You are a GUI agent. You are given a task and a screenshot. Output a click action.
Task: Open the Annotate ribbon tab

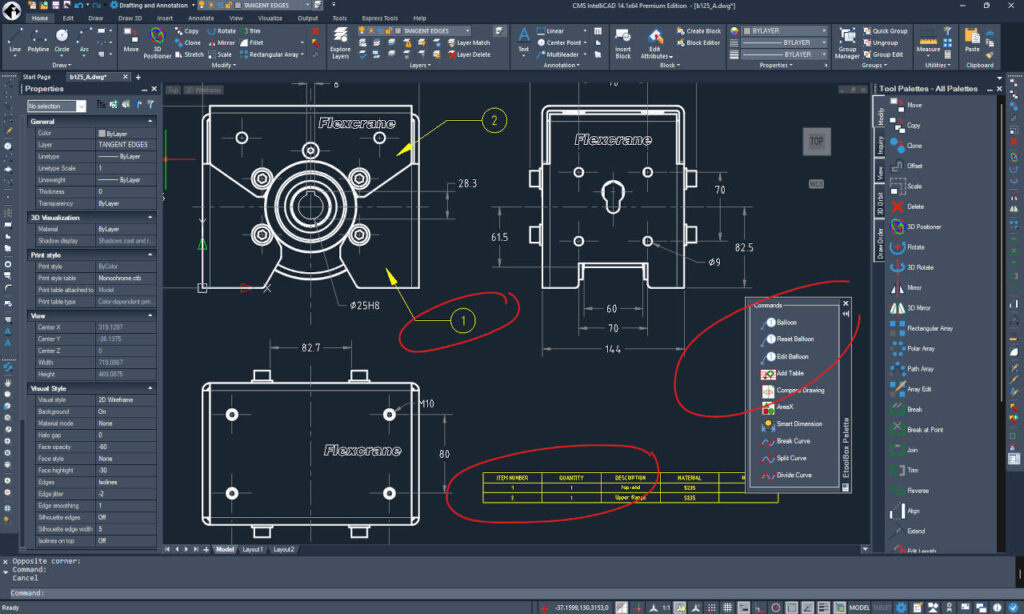(x=200, y=18)
